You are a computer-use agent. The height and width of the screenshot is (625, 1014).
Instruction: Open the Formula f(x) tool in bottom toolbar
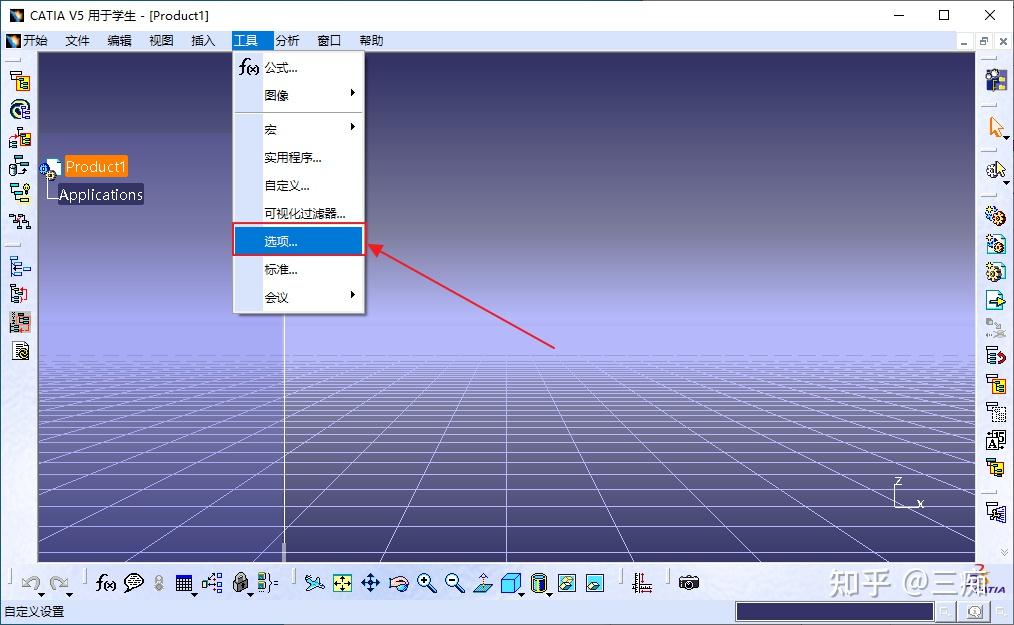[105, 582]
